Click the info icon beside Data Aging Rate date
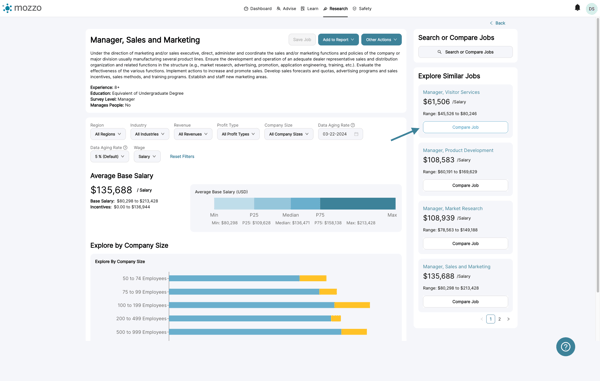This screenshot has height=381, width=600. point(353,125)
